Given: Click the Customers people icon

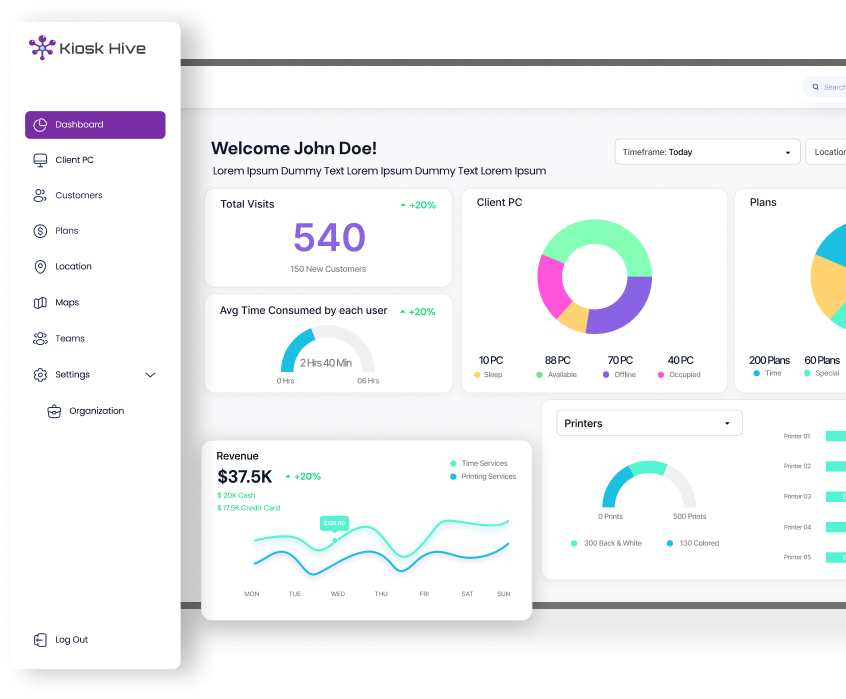Looking at the screenshot, I should [40, 196].
